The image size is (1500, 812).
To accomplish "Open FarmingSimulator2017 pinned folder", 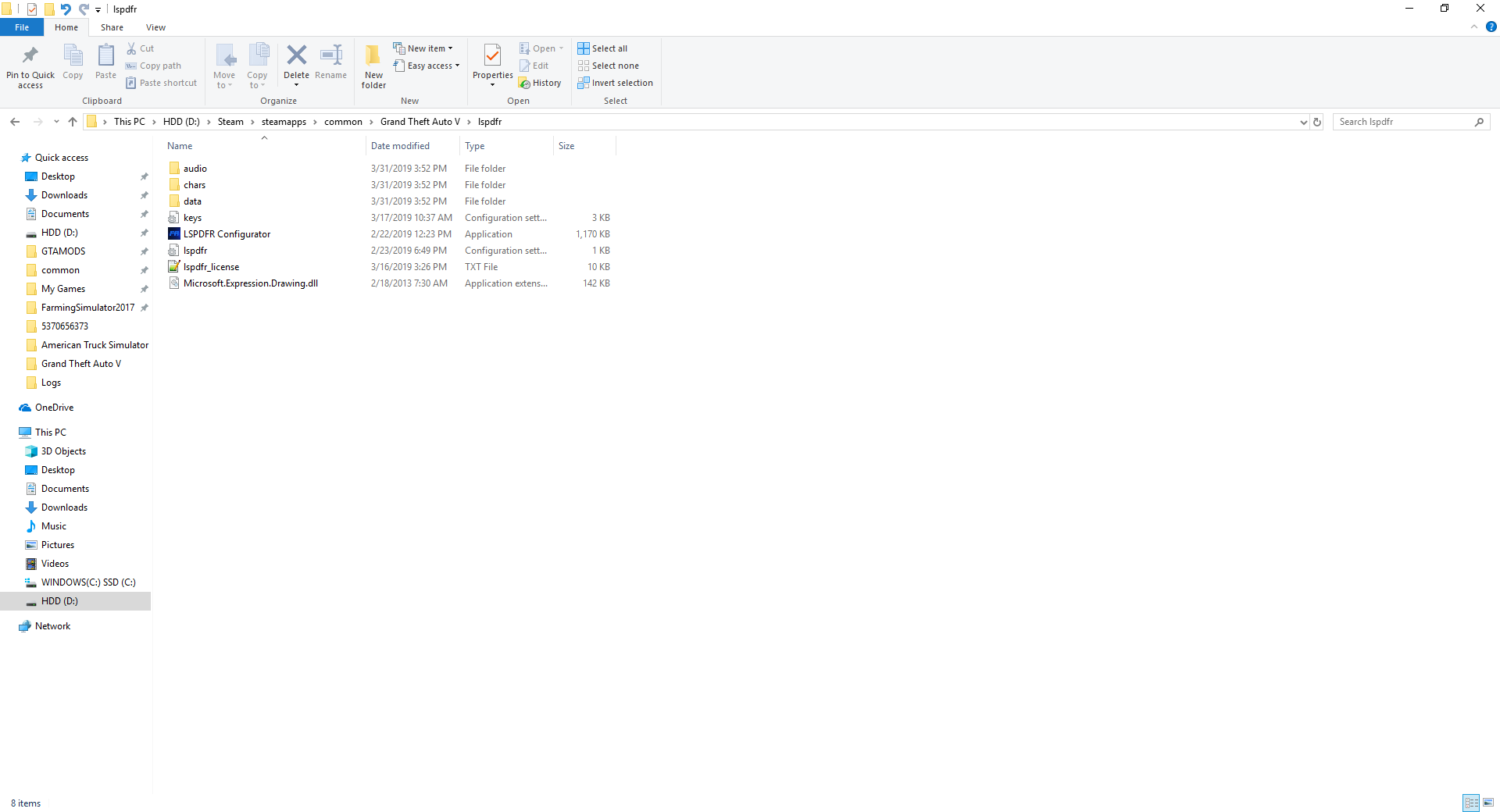I will 87,308.
